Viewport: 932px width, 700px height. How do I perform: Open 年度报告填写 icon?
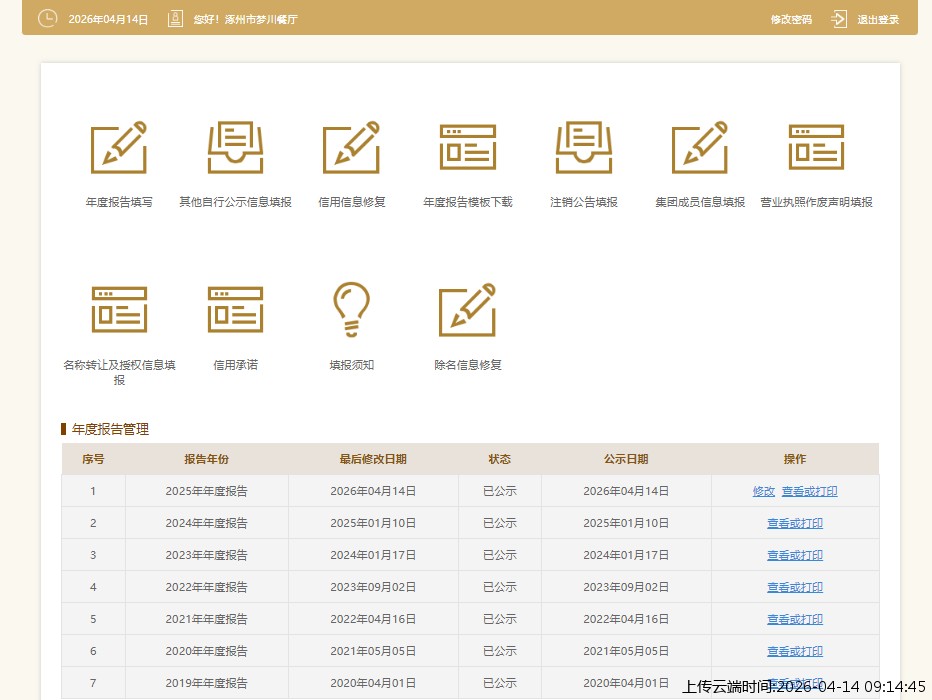(x=119, y=148)
